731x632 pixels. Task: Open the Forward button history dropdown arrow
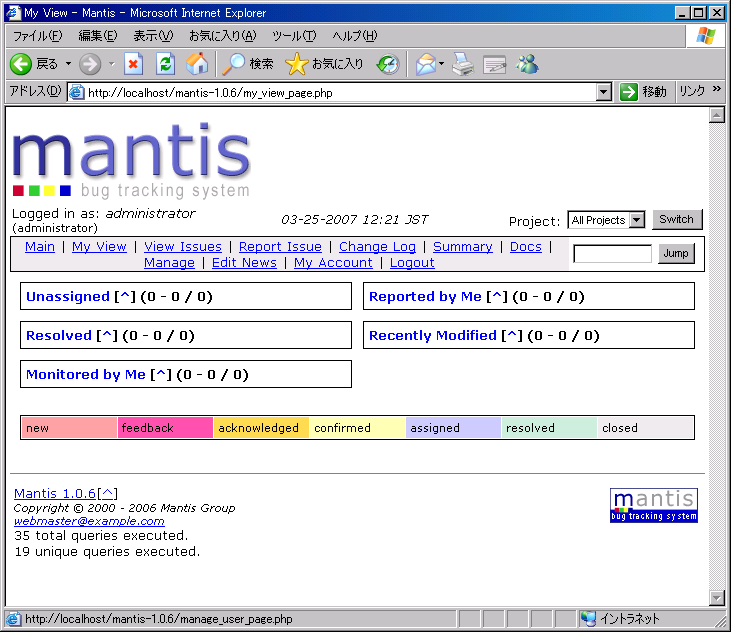coord(111,64)
